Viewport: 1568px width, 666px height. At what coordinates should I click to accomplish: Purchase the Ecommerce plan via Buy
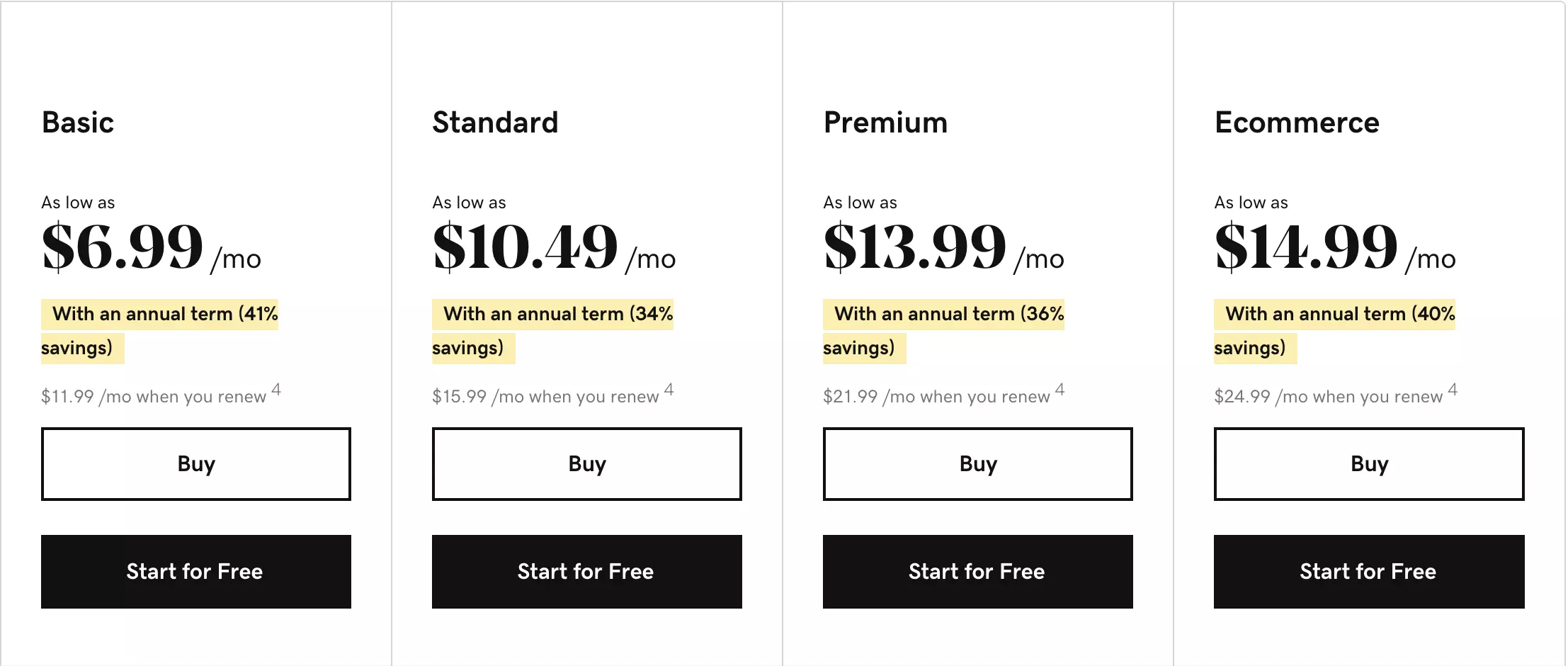pos(1369,464)
